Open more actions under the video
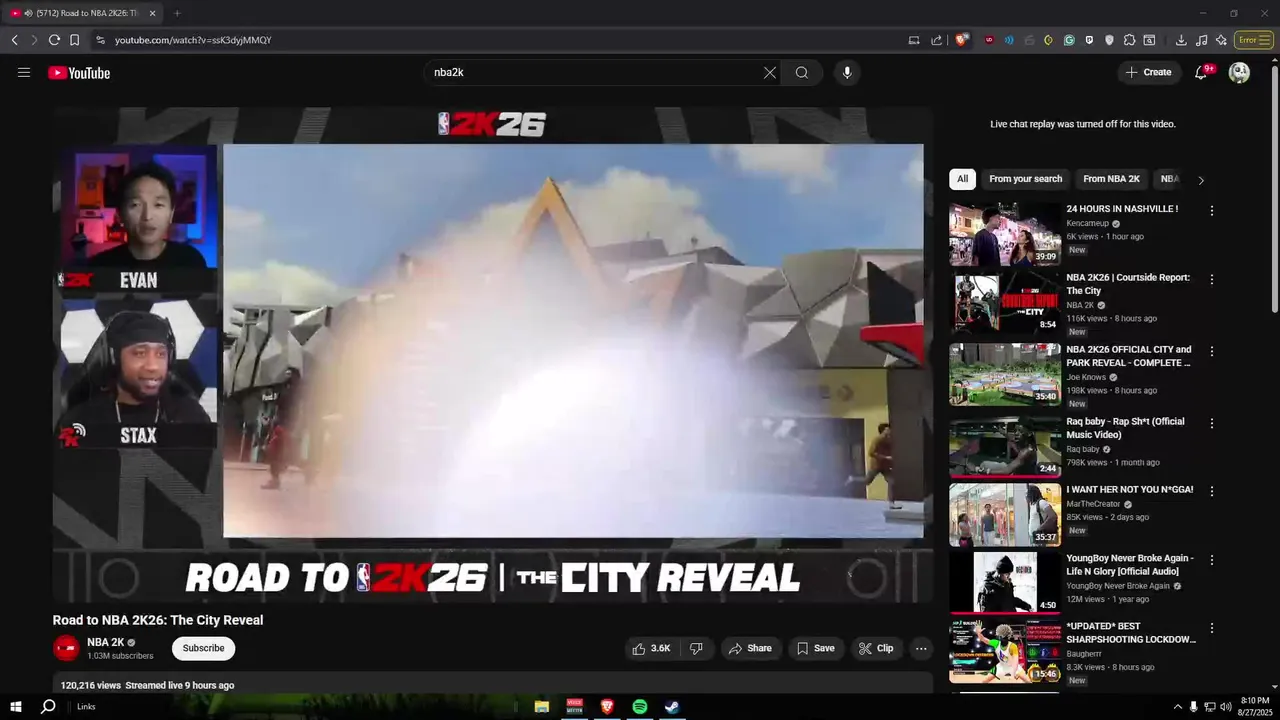The width and height of the screenshot is (1280, 720). 921,648
